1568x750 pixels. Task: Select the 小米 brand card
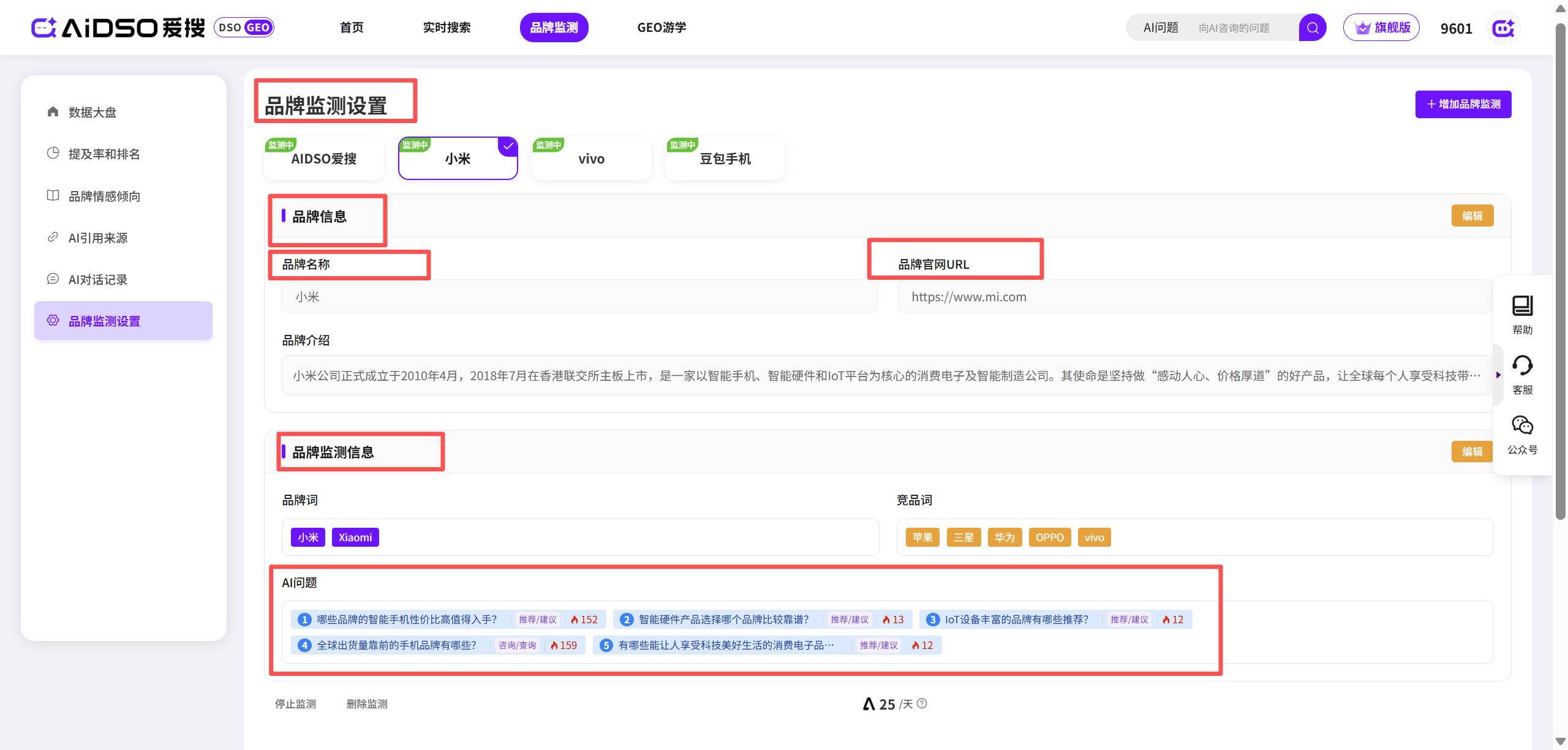pyautogui.click(x=458, y=159)
